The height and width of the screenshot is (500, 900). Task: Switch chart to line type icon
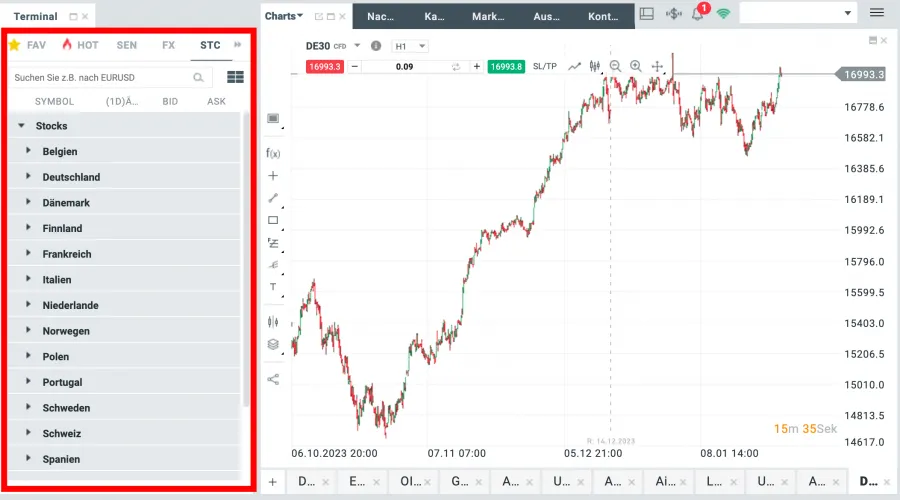(575, 67)
